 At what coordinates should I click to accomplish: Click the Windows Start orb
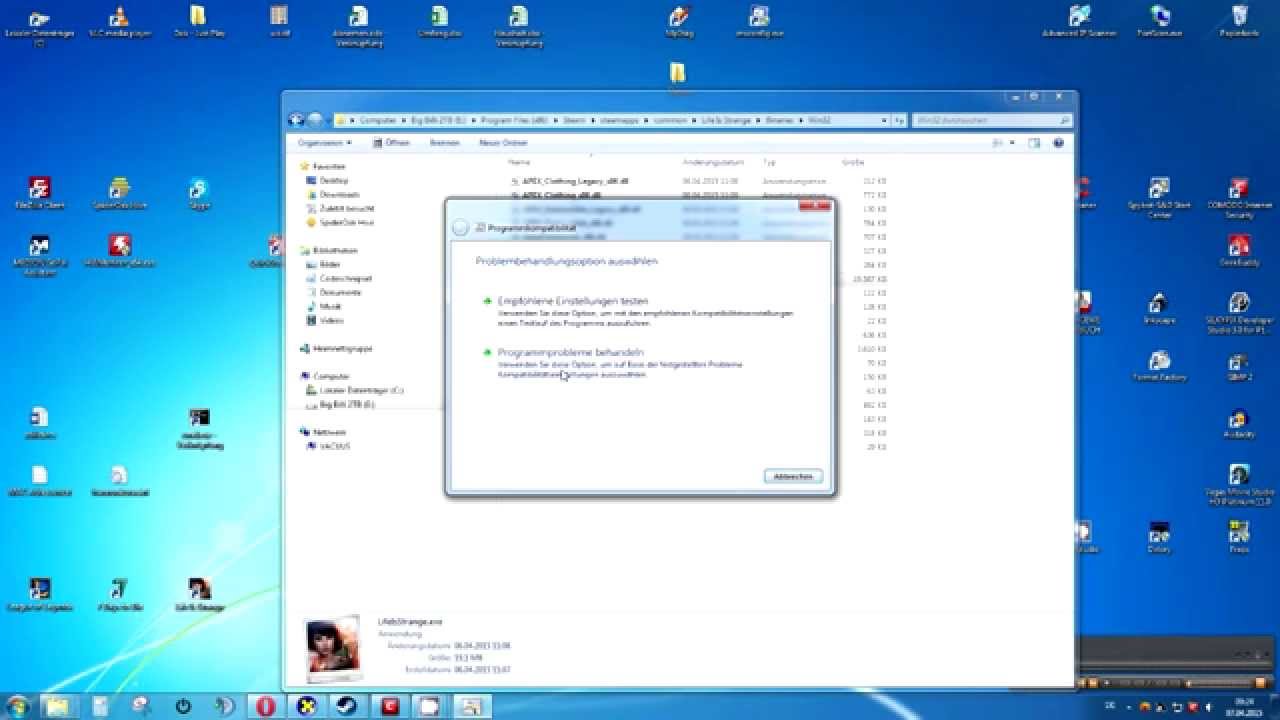19,705
